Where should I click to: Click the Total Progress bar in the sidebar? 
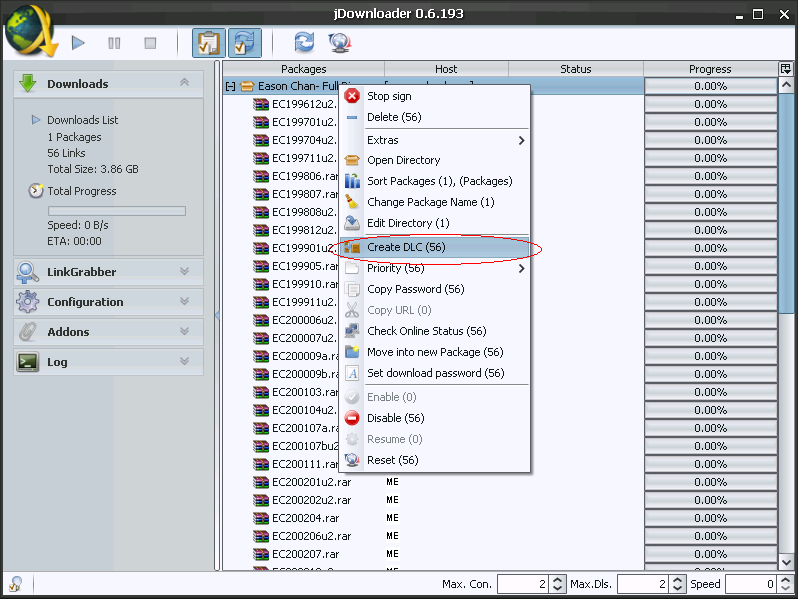(117, 211)
